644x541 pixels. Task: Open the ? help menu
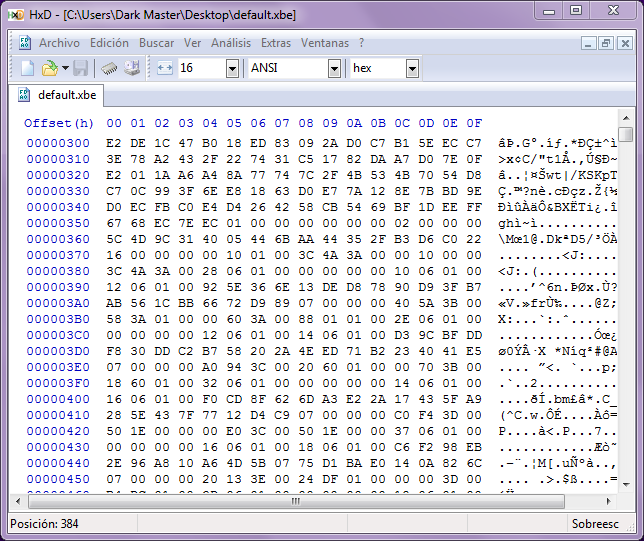pos(361,43)
